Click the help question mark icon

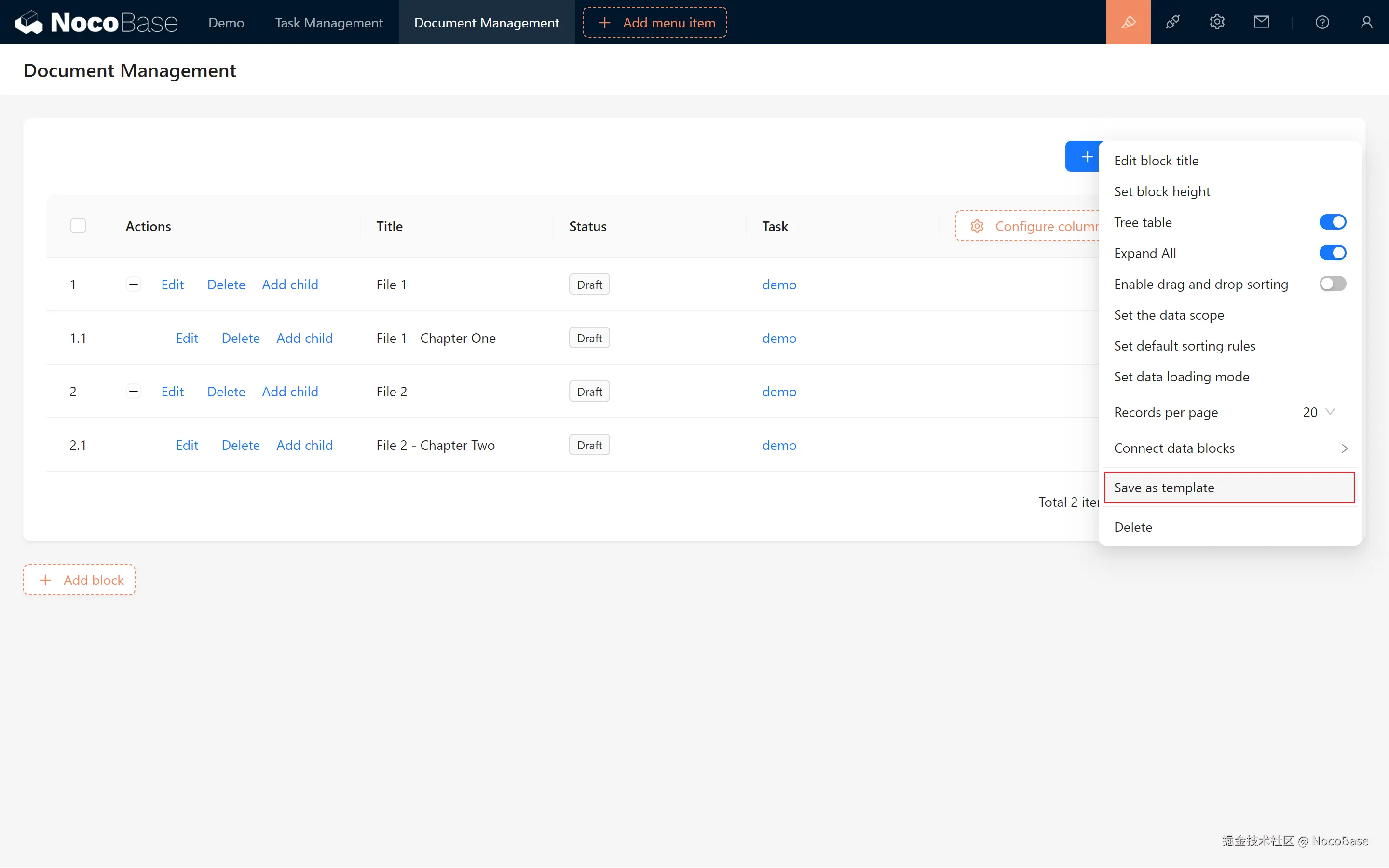(1322, 22)
